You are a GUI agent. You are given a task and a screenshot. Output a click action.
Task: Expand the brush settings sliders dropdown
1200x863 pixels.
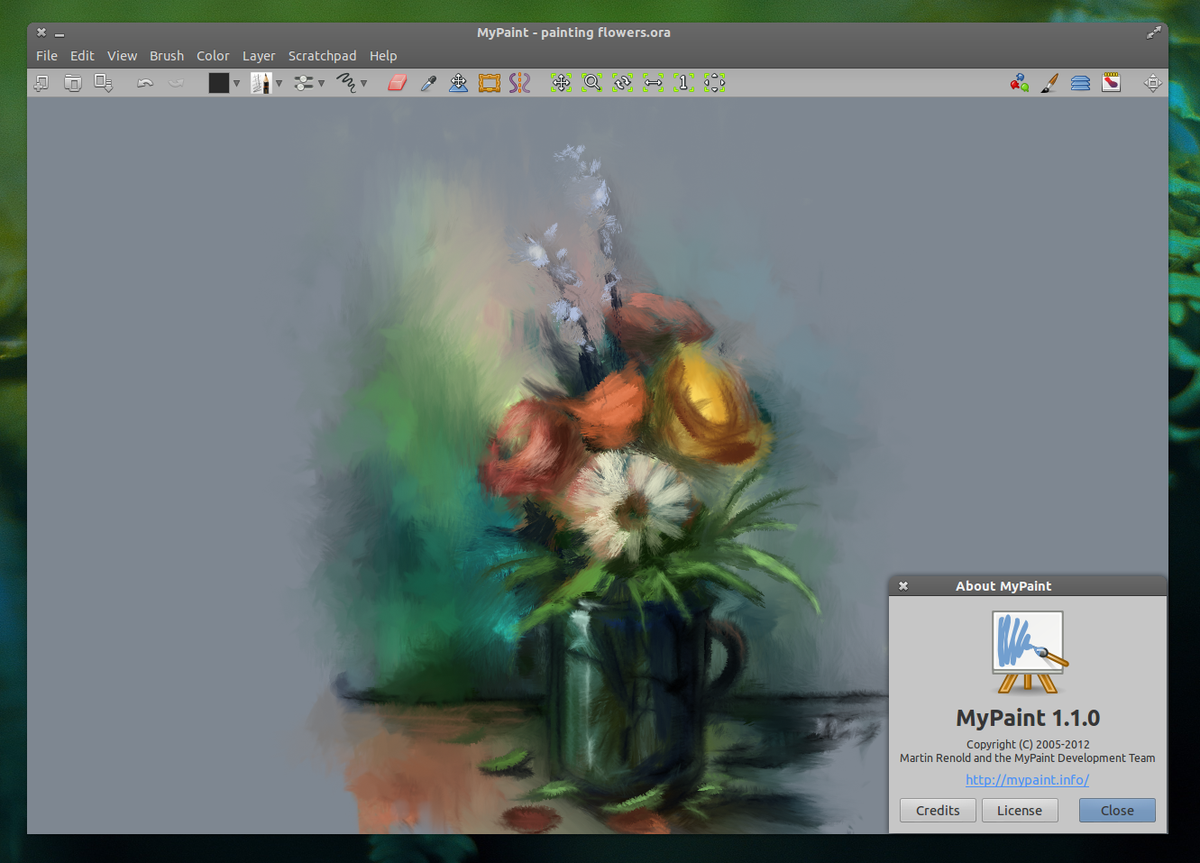tap(321, 83)
